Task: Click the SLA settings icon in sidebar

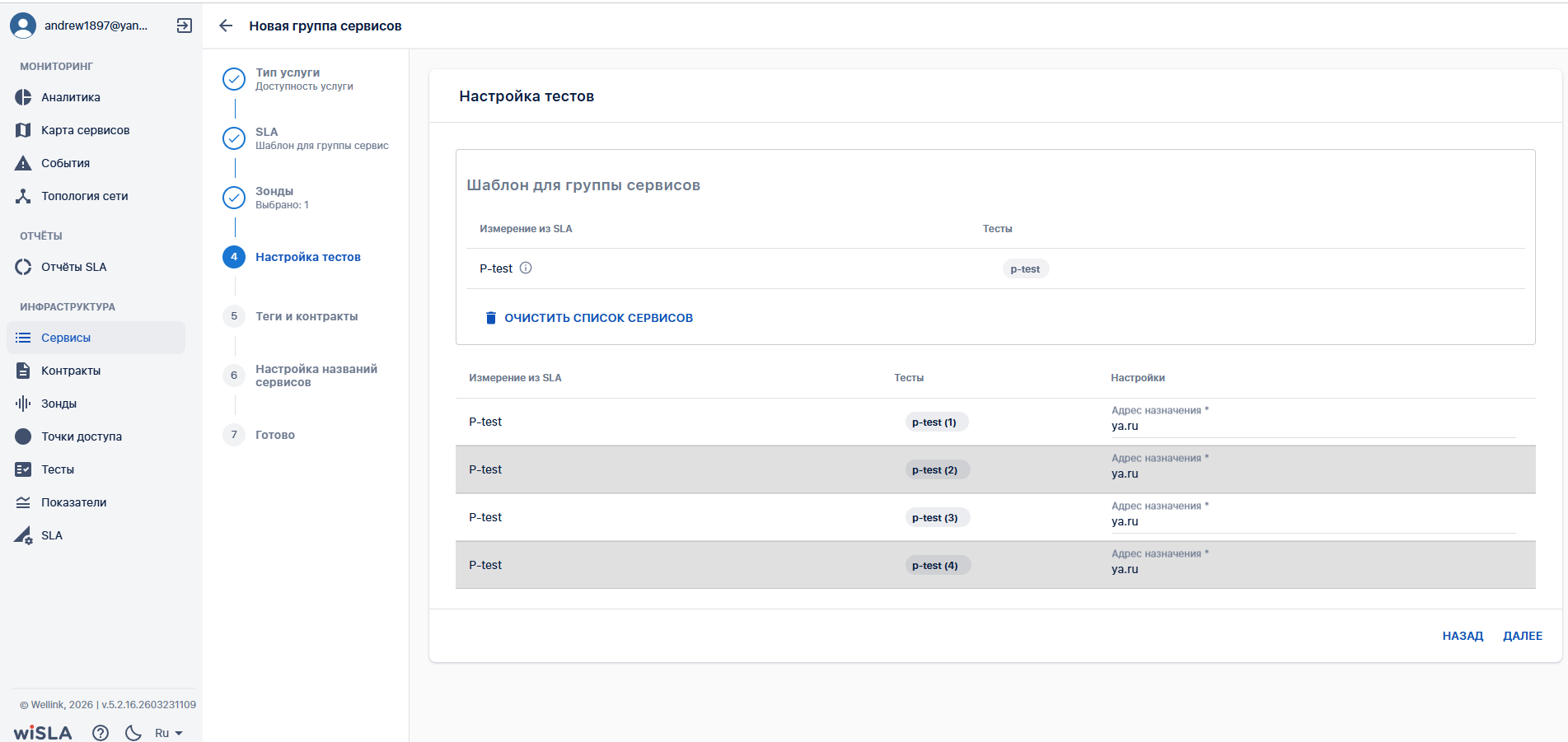Action: pyautogui.click(x=23, y=535)
